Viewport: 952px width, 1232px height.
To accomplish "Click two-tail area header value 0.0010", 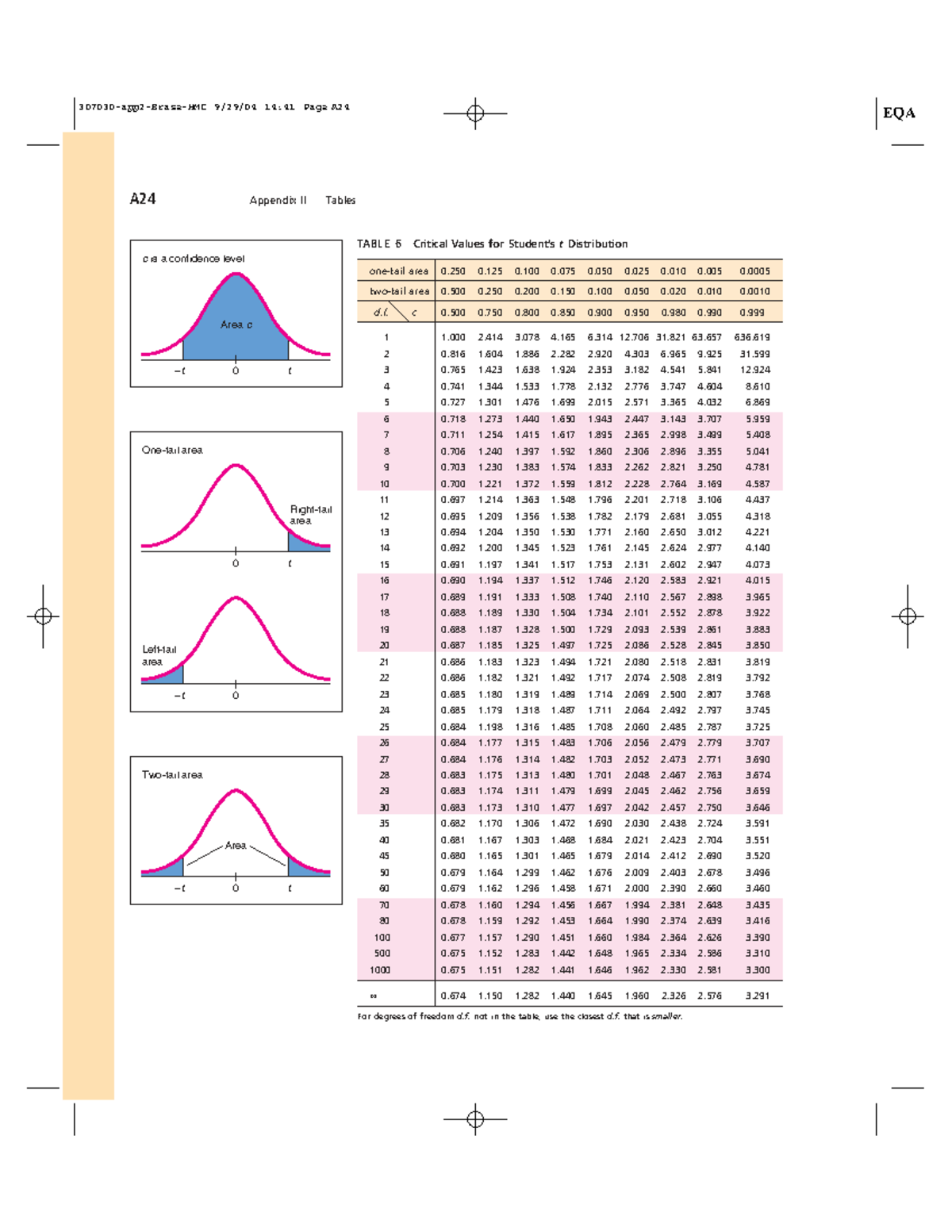I will coord(754,292).
